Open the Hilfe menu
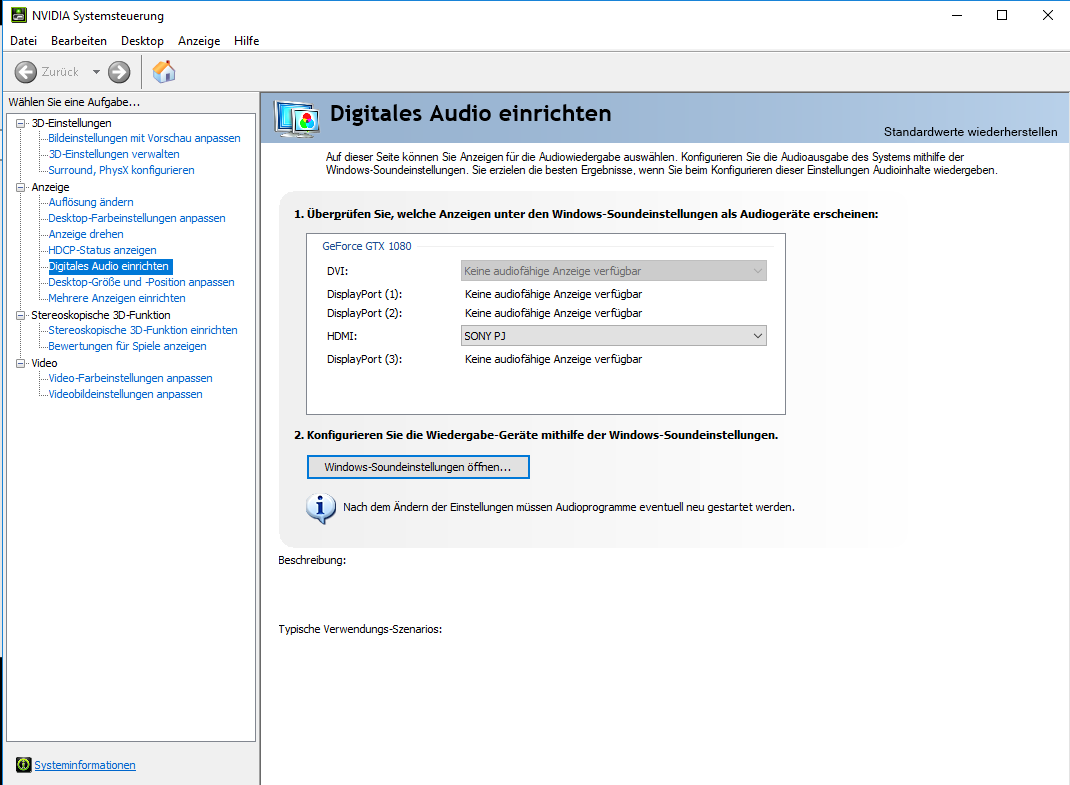The width and height of the screenshot is (1070, 785). 246,41
